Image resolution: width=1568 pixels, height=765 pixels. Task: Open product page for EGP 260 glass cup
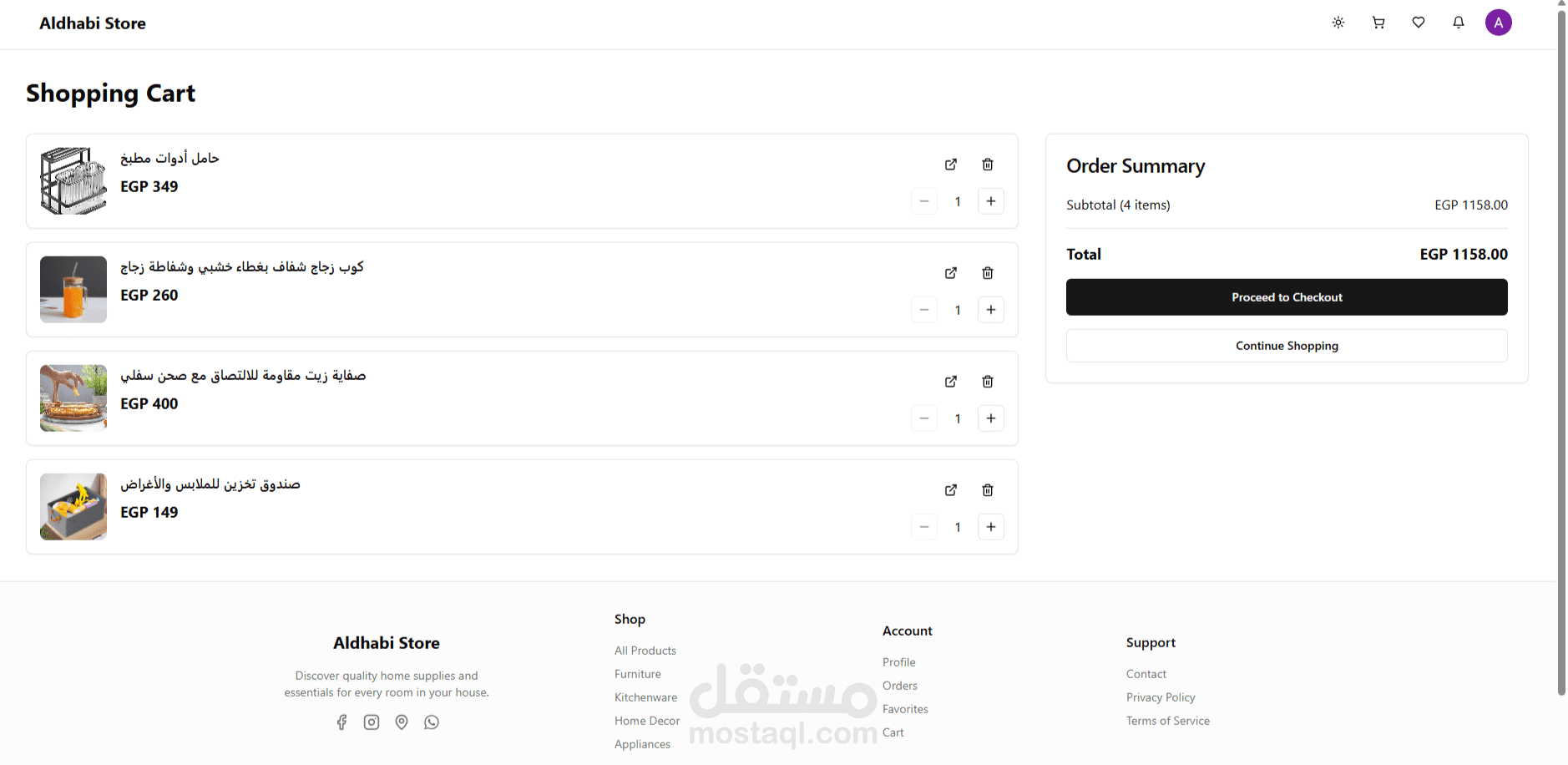(x=951, y=273)
